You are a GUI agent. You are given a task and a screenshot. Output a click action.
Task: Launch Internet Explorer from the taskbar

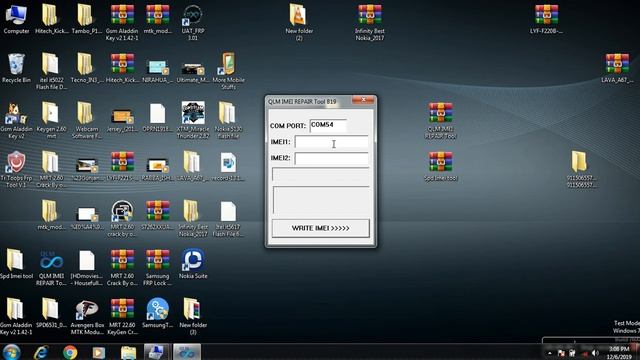(x=41, y=352)
